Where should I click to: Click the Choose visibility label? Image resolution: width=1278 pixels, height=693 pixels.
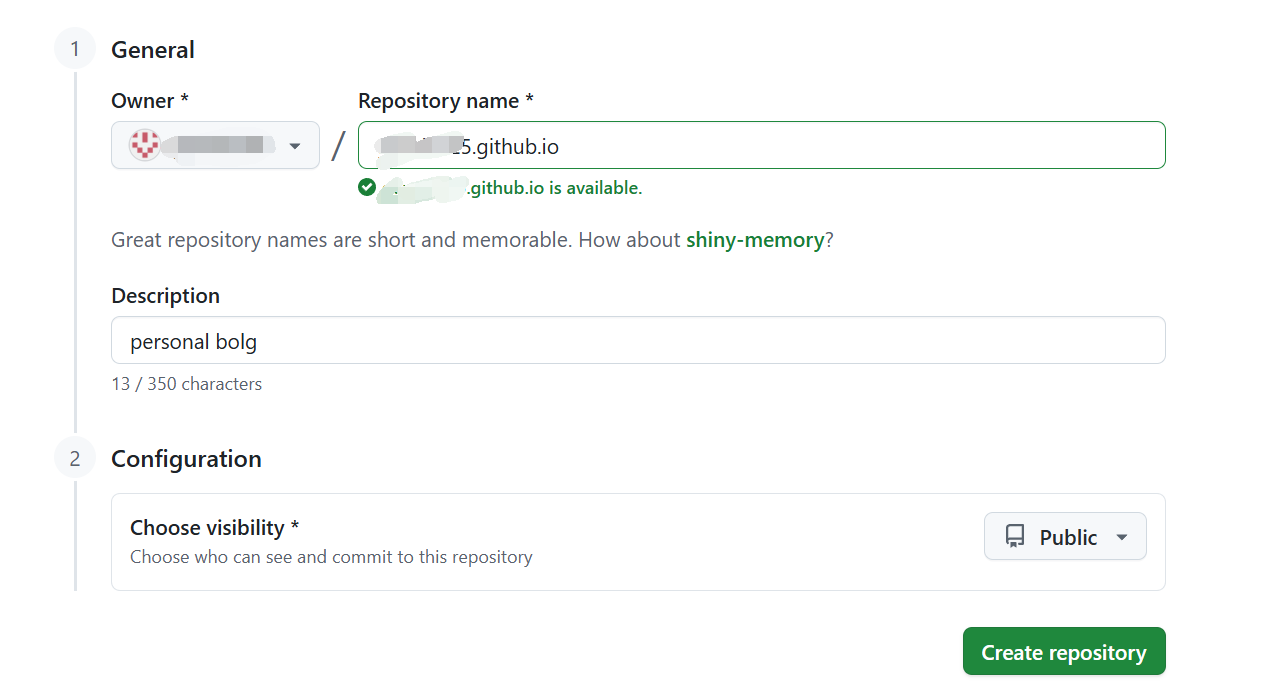[x=214, y=527]
